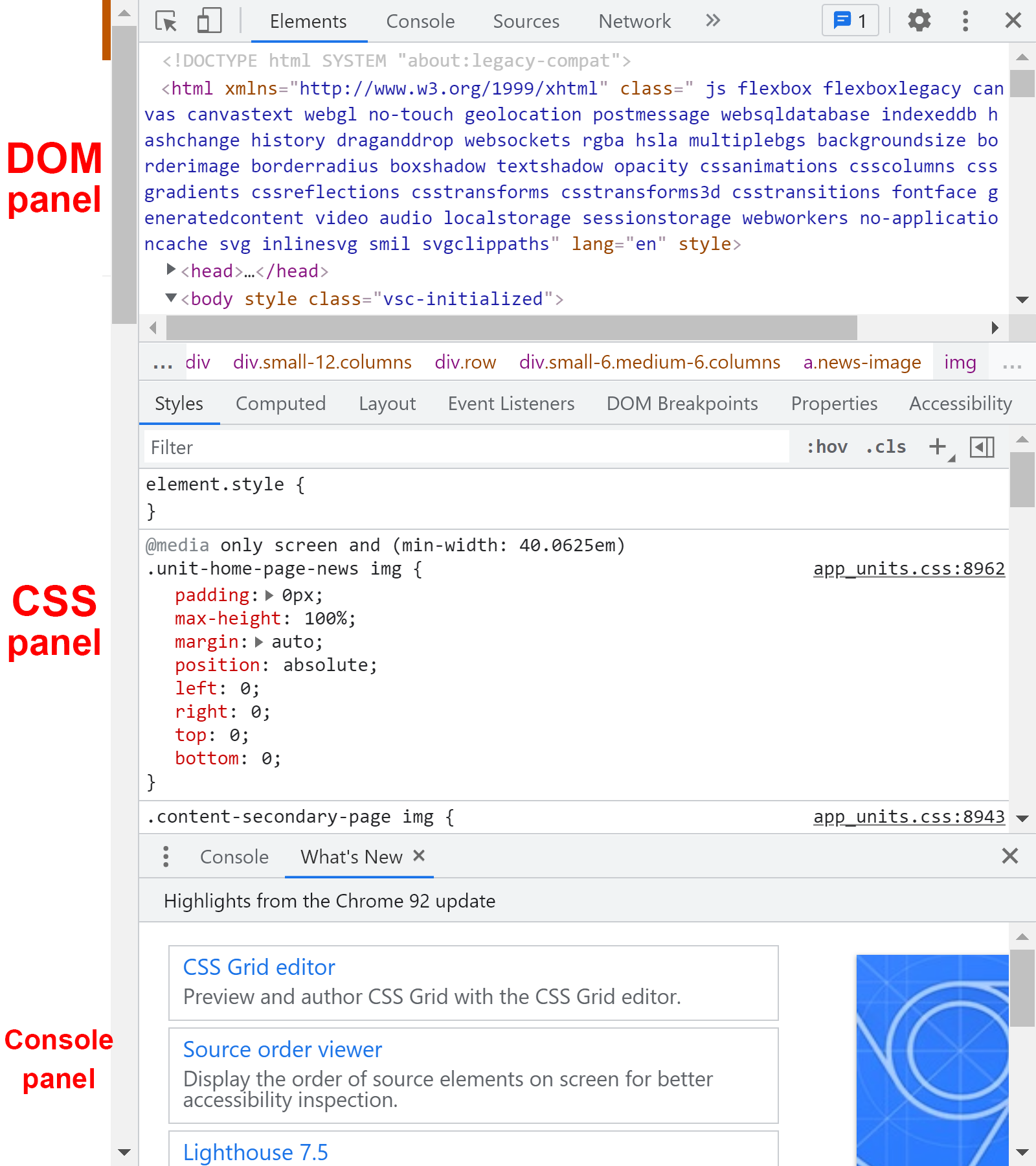This screenshot has height=1166, width=1036.
Task: Click the bottom: 0 declaration
Action: click(228, 759)
